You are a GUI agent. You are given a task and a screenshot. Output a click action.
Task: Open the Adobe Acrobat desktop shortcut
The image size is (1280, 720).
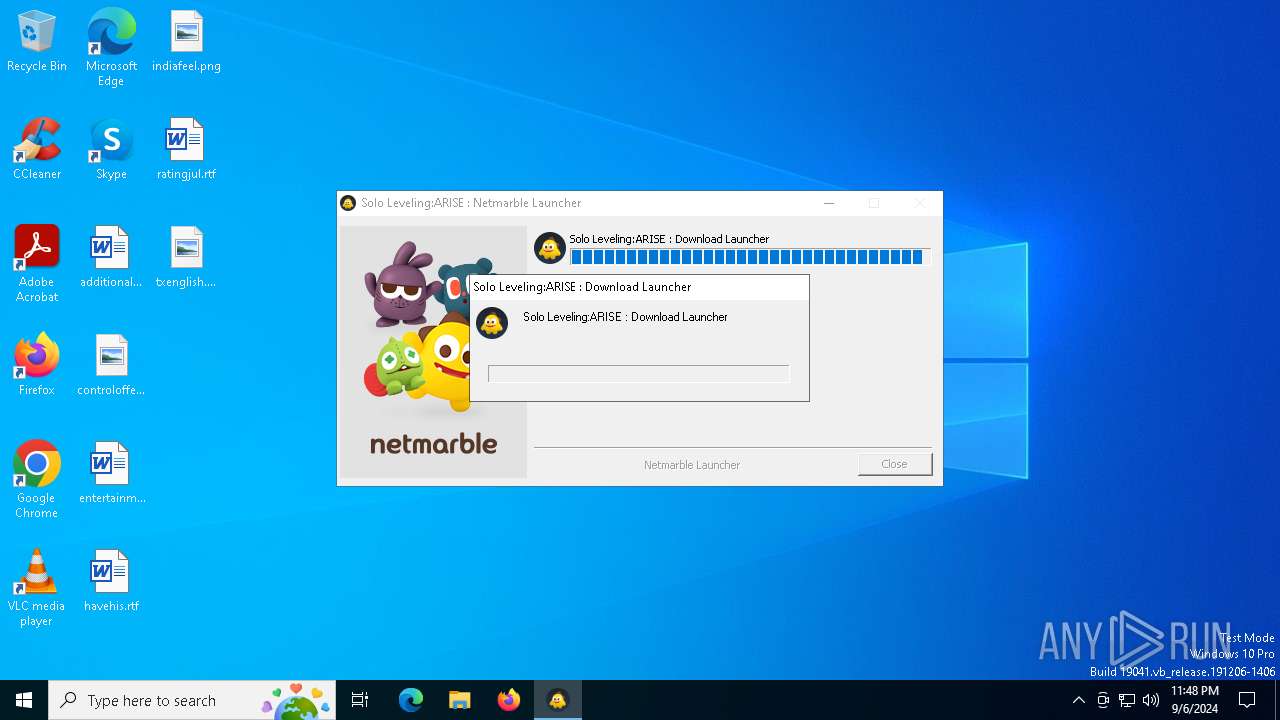pos(37,264)
